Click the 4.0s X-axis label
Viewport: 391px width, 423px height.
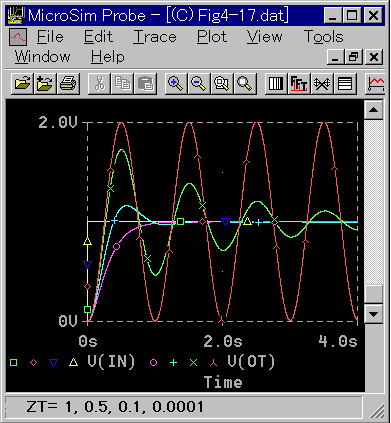tap(338, 342)
